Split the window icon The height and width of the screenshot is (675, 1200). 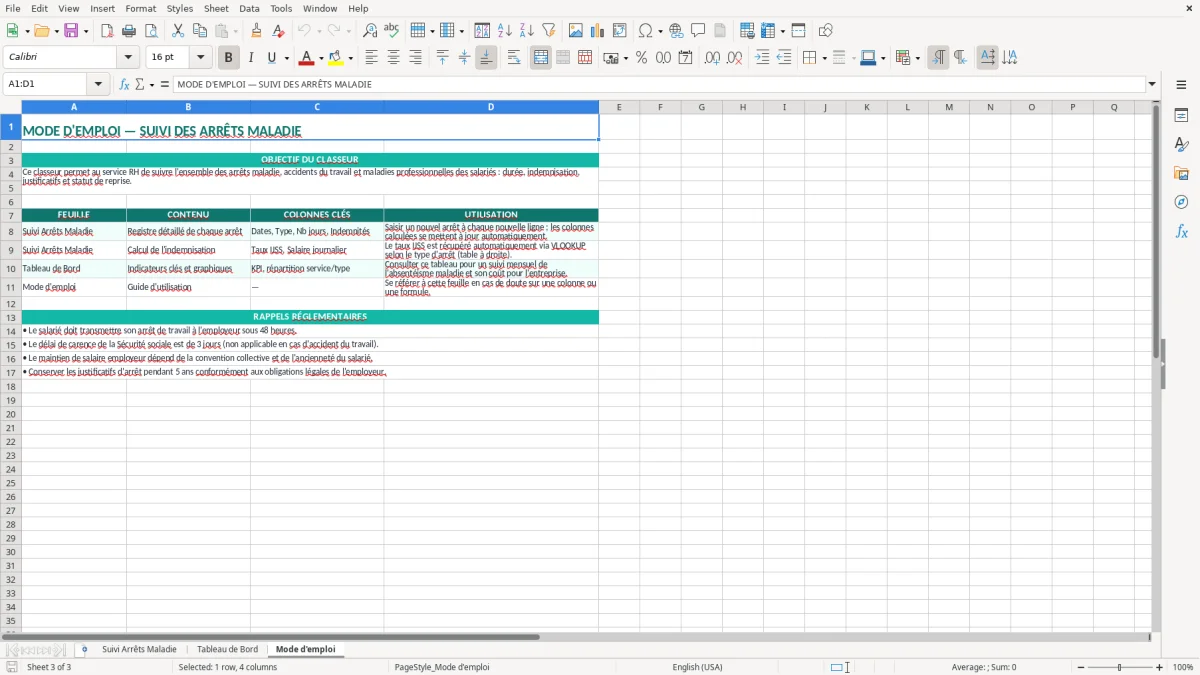click(798, 31)
